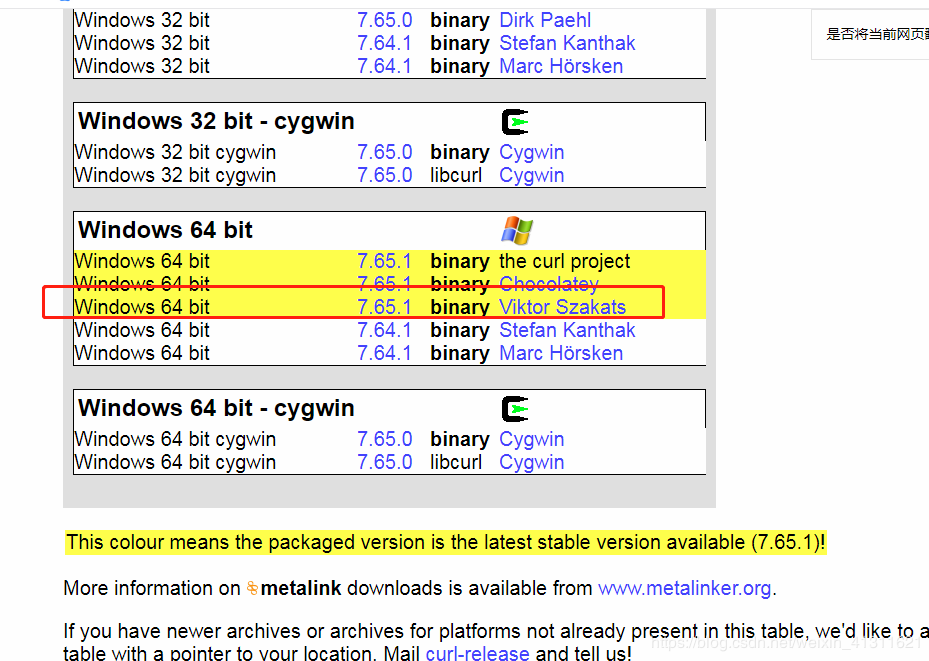Click 7.65.0 in Windows 64 bit cygwin binary row
This screenshot has height=661, width=929.
point(385,439)
